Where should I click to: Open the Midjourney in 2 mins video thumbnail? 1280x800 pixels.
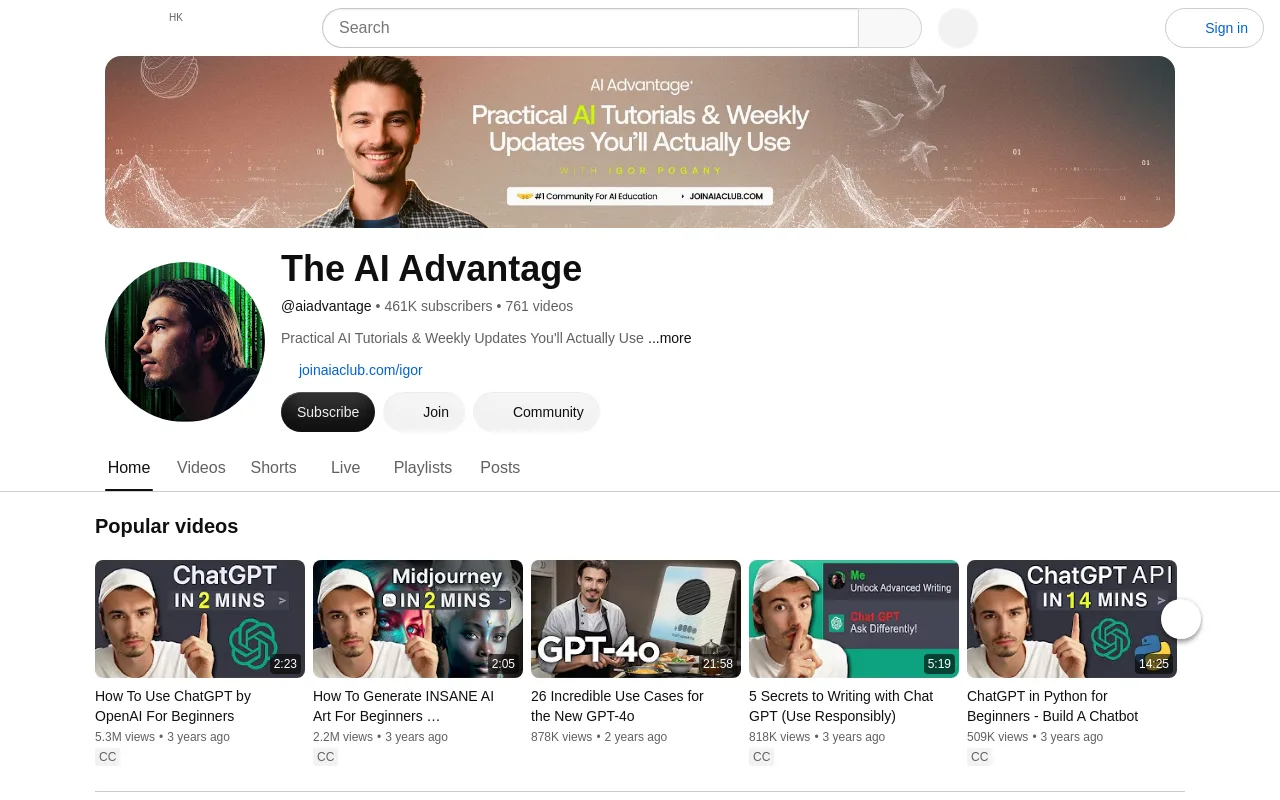(418, 619)
